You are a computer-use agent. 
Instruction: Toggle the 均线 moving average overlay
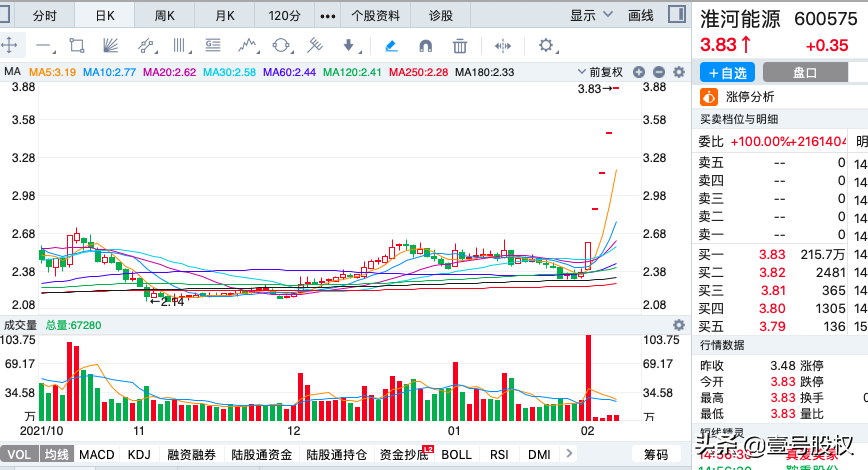tap(56, 454)
